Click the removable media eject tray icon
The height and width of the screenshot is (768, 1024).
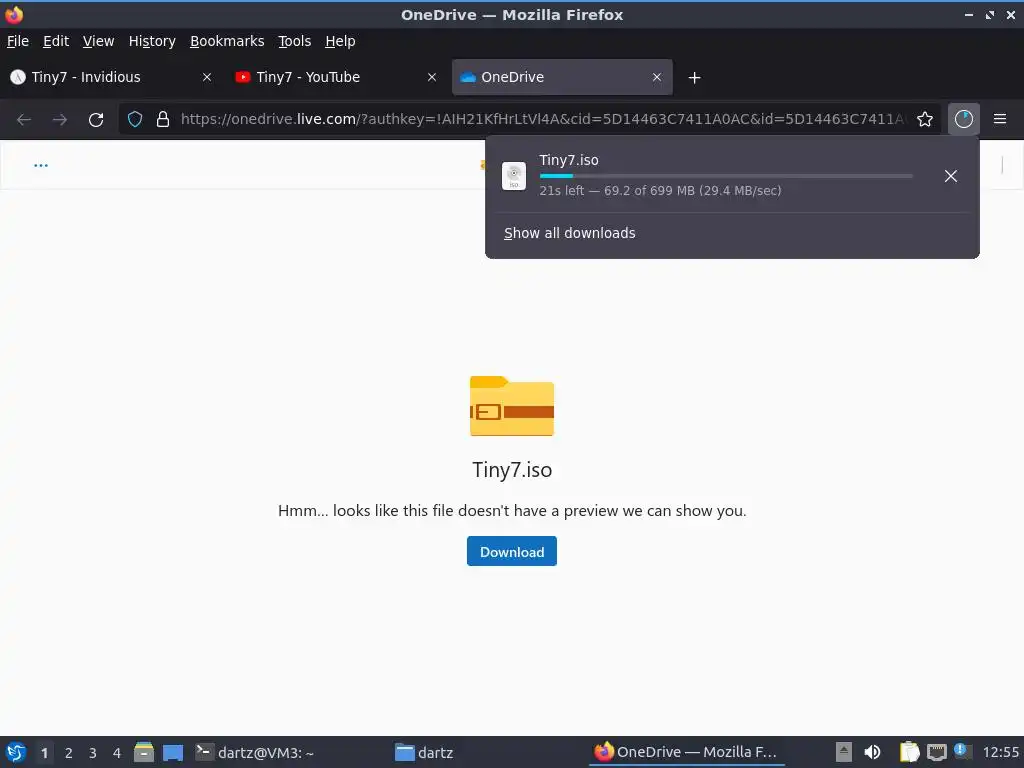click(844, 752)
